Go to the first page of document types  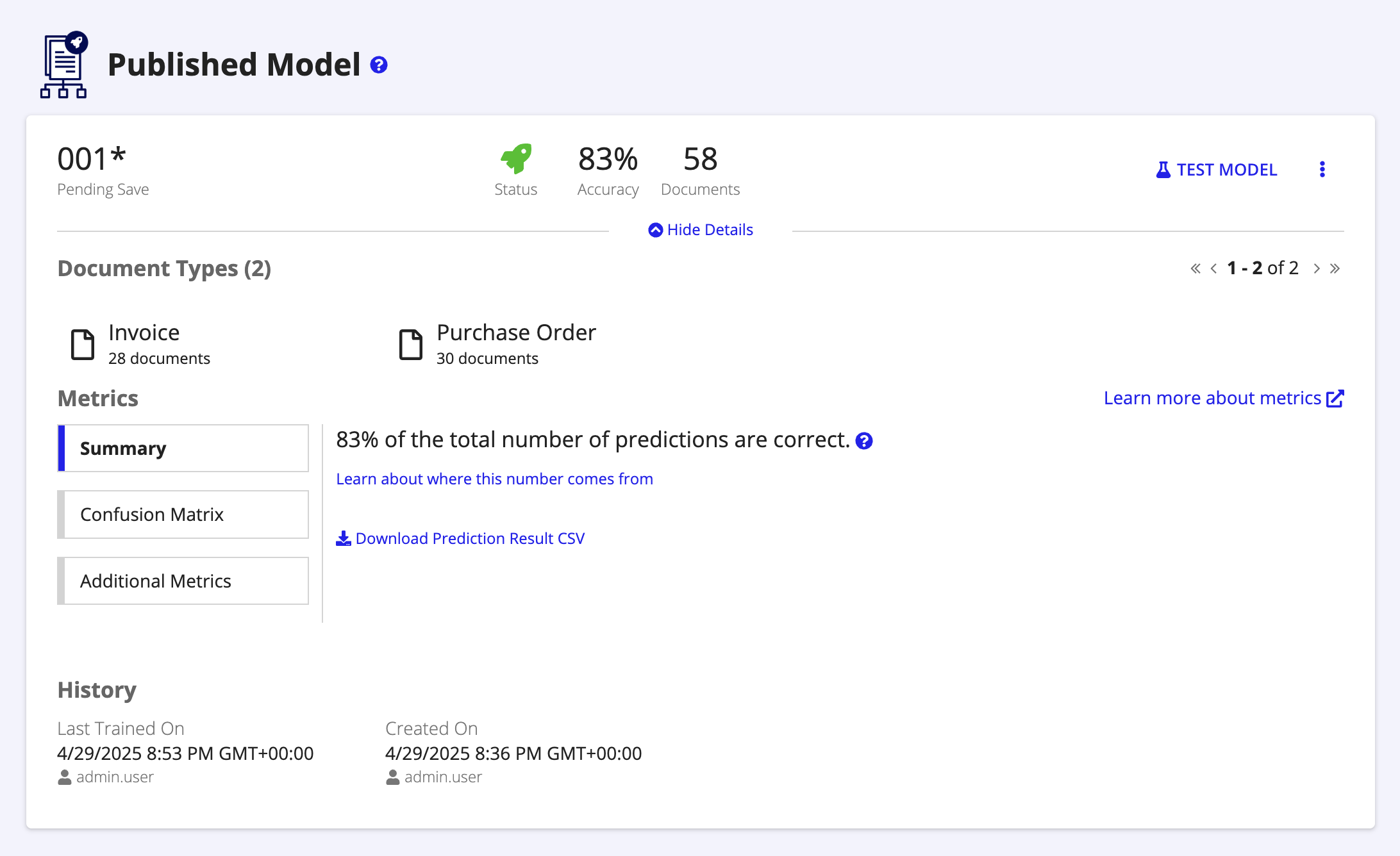click(1196, 268)
